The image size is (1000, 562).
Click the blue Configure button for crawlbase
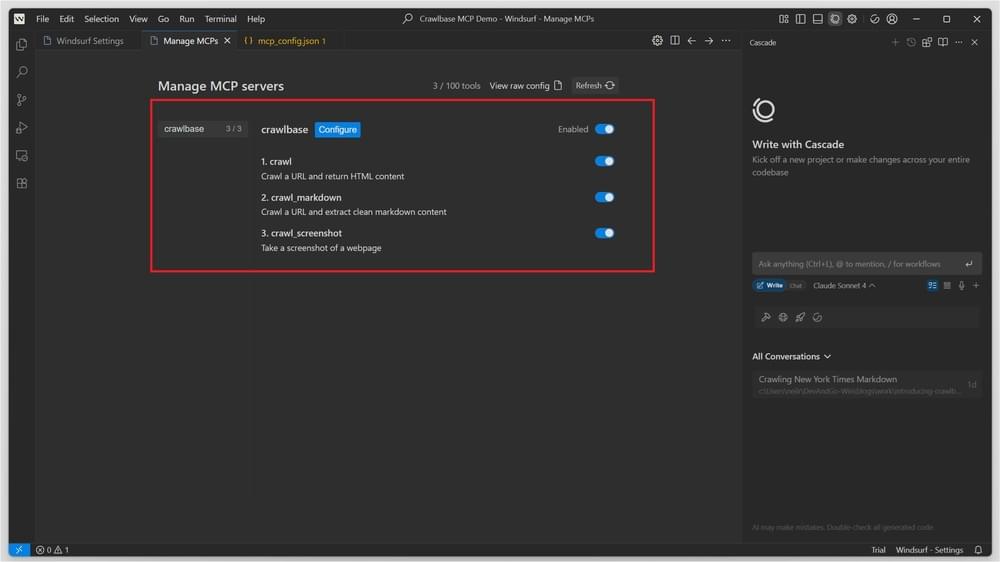[337, 130]
